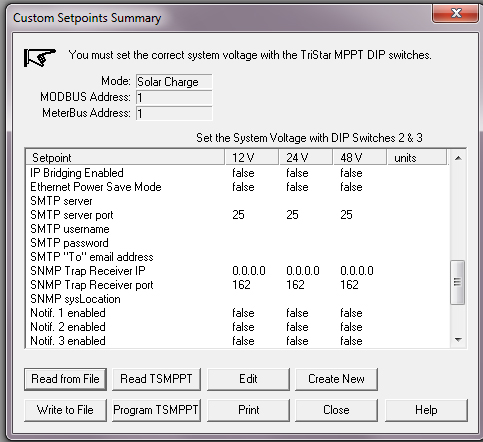The image size is (483, 442).
Task: Click 12 V false for IP Bridging Enabled
Action: point(243,173)
